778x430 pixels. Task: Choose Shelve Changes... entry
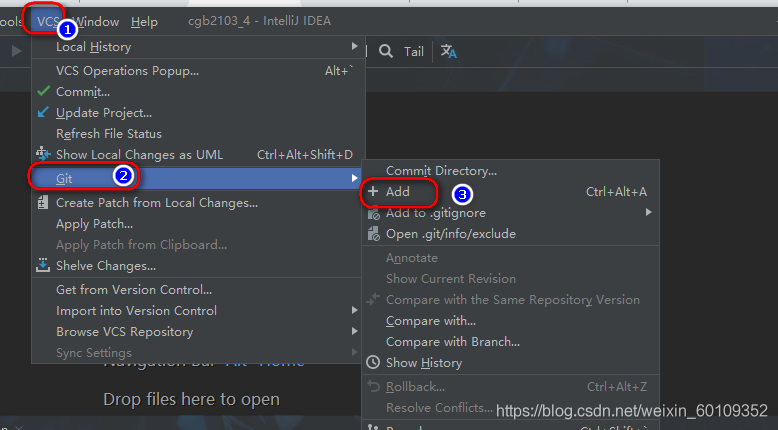(106, 266)
